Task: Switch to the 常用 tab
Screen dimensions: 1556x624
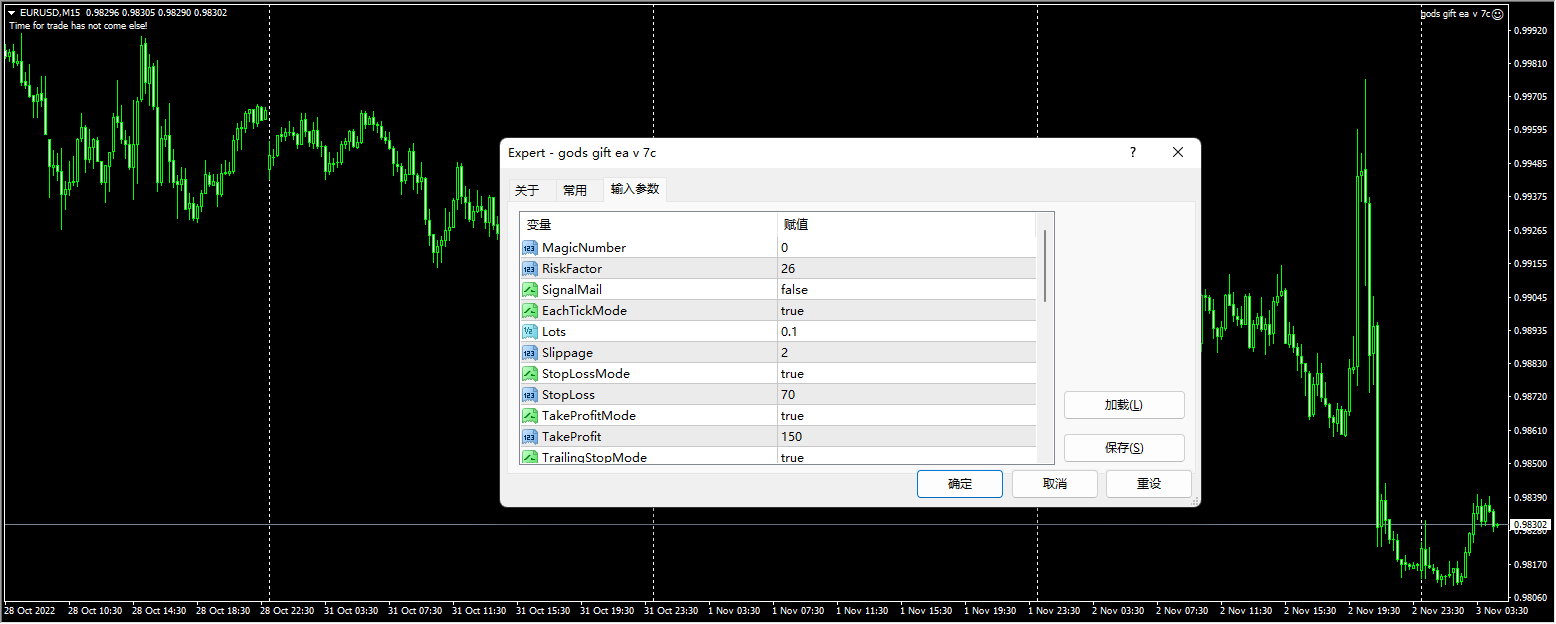Action: tap(575, 190)
